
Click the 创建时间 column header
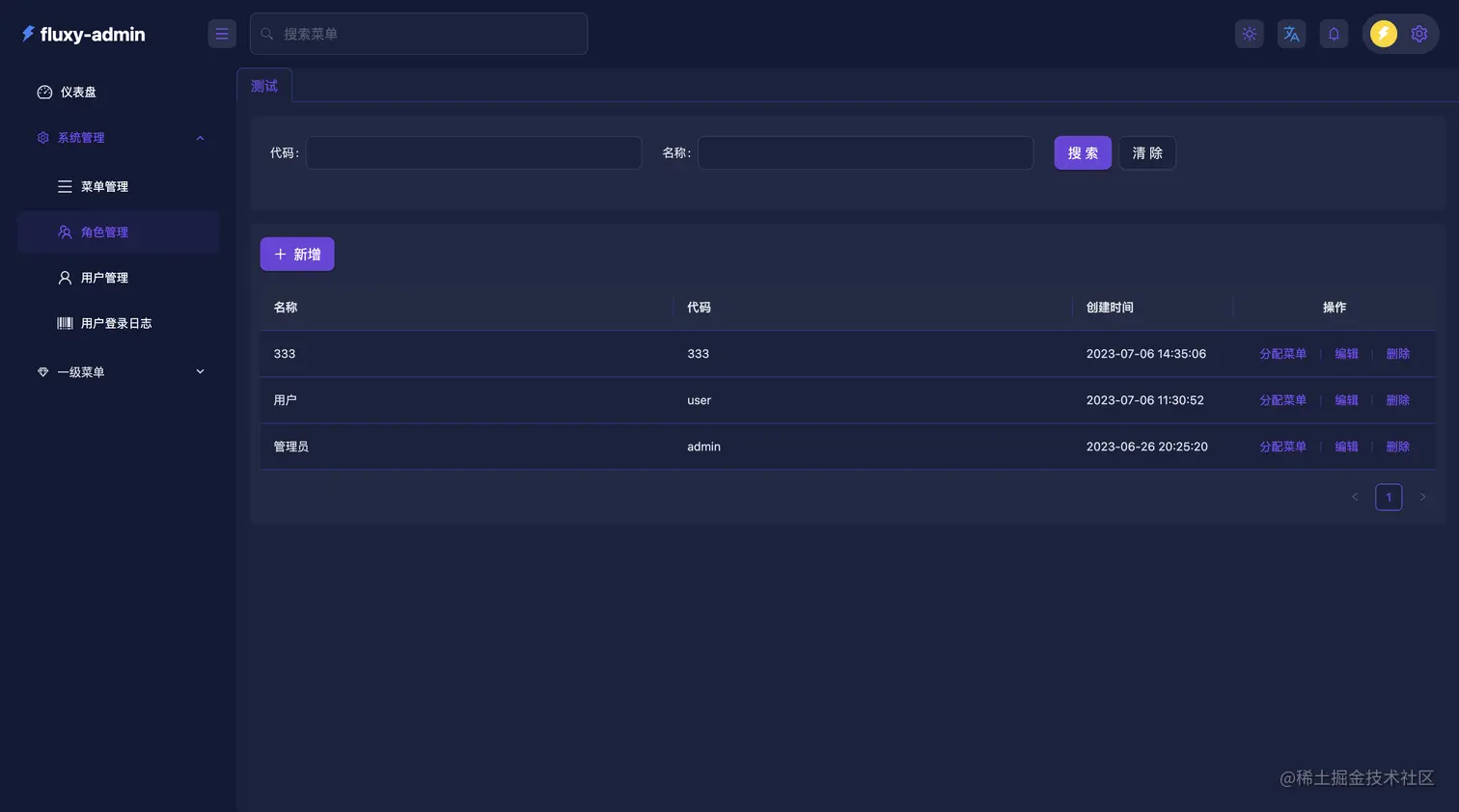click(x=1152, y=308)
